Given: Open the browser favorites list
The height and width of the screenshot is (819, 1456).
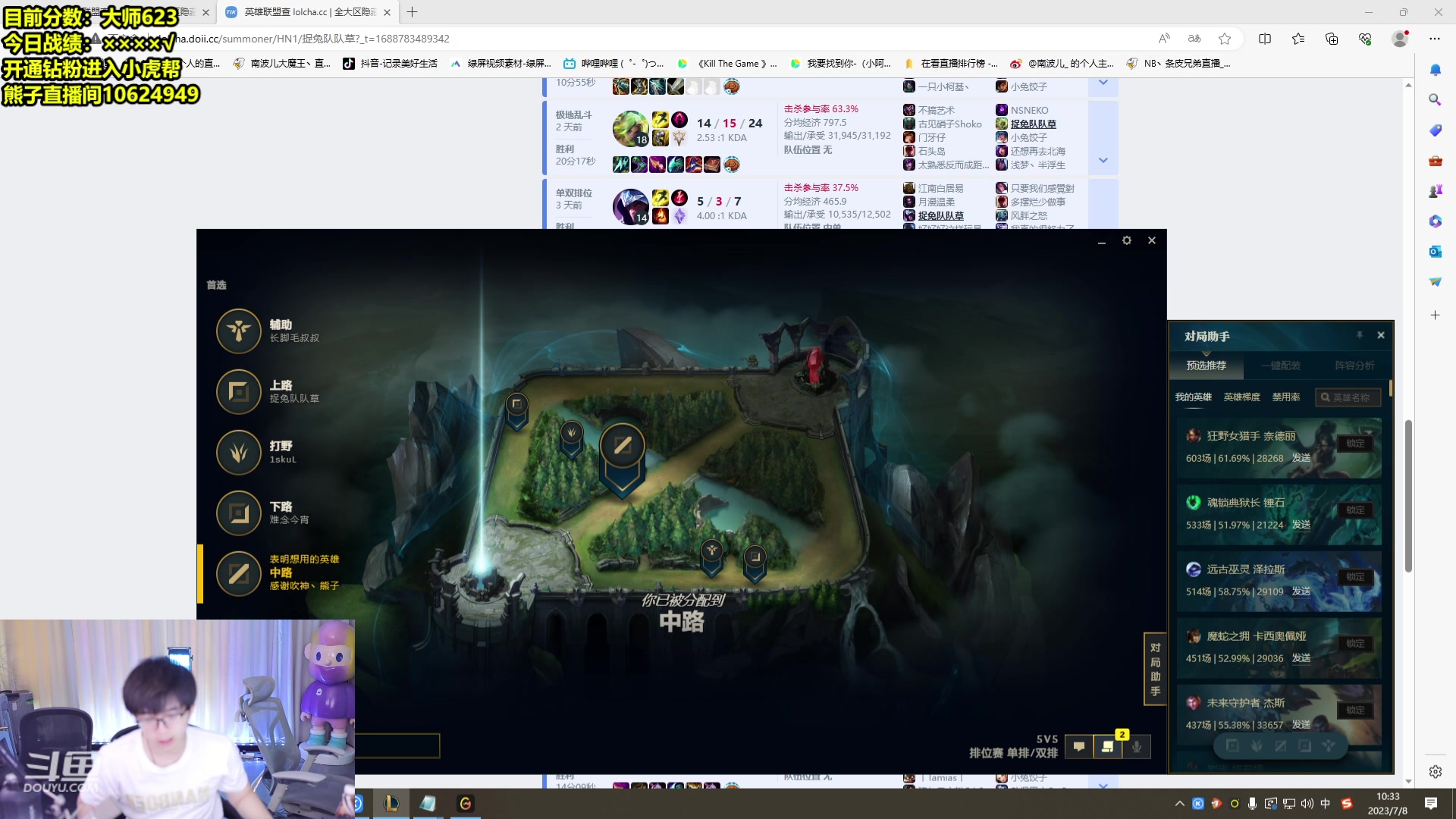Looking at the screenshot, I should [1298, 39].
